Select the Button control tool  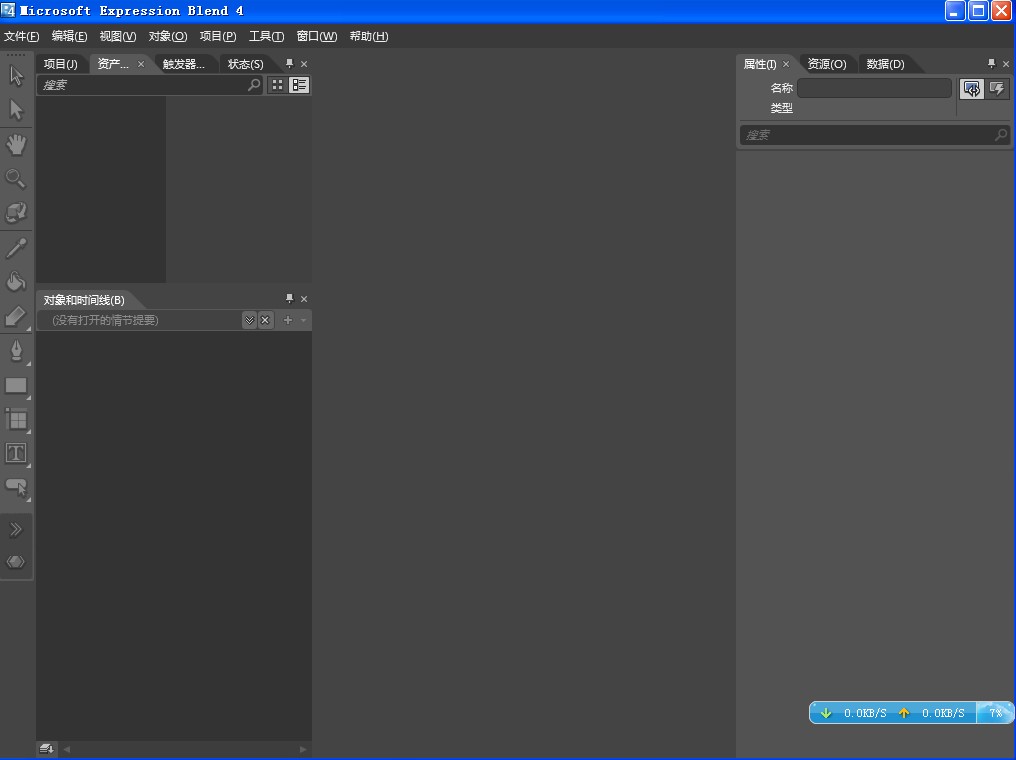point(16,487)
